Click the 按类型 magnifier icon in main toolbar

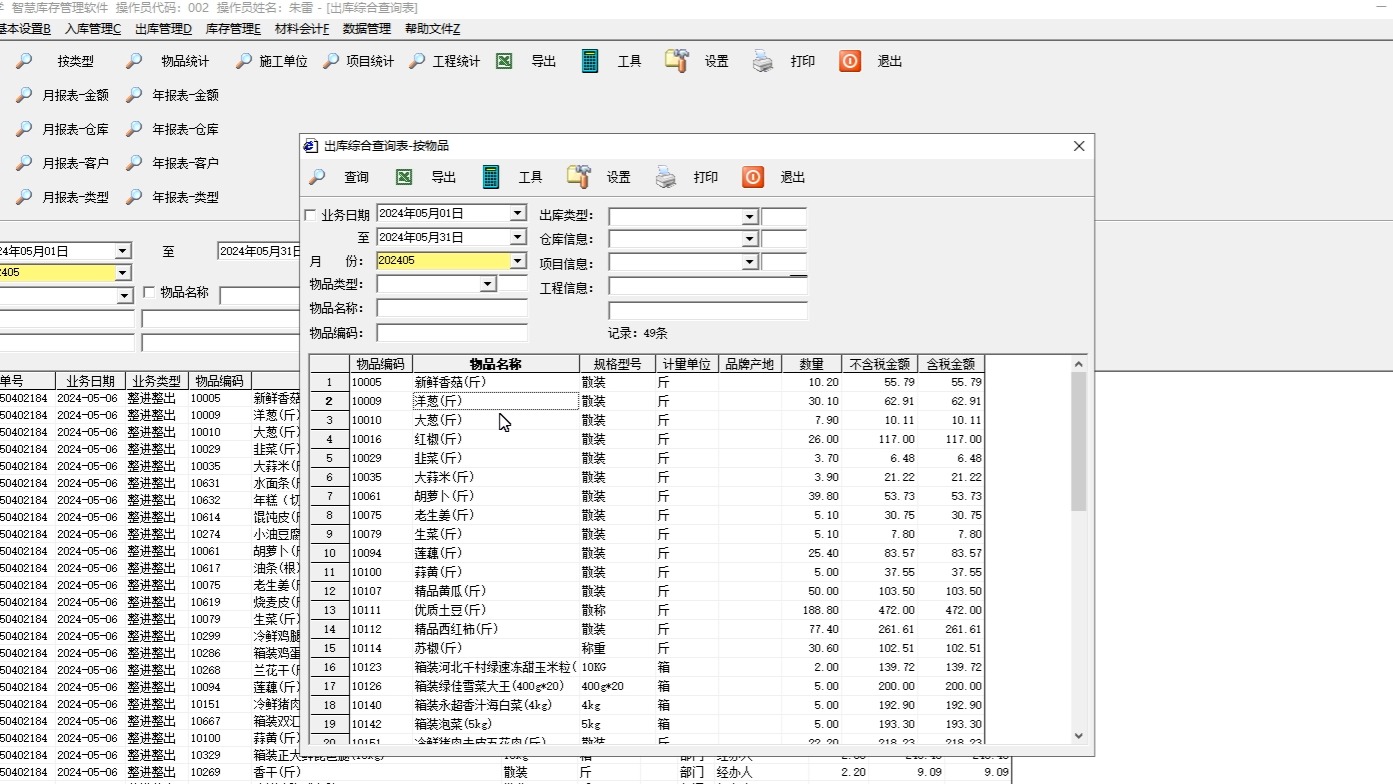click(24, 61)
